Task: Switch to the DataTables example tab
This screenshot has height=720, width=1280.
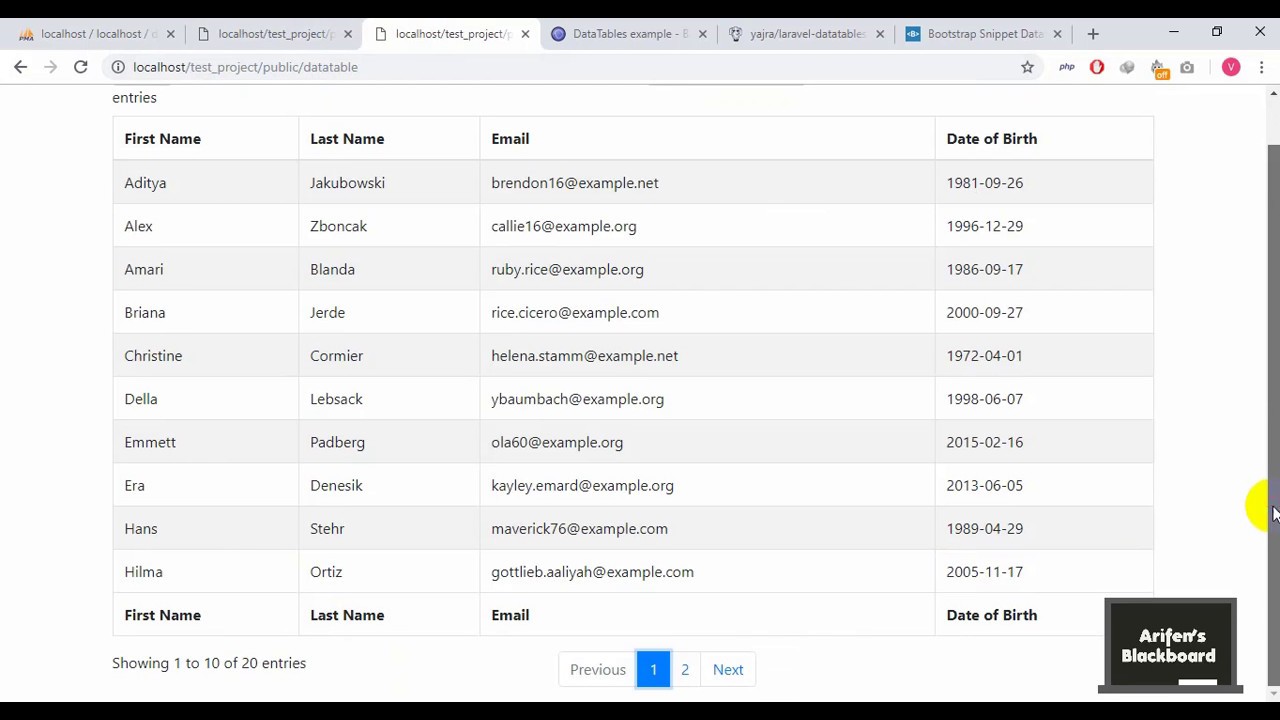Action: (x=627, y=34)
